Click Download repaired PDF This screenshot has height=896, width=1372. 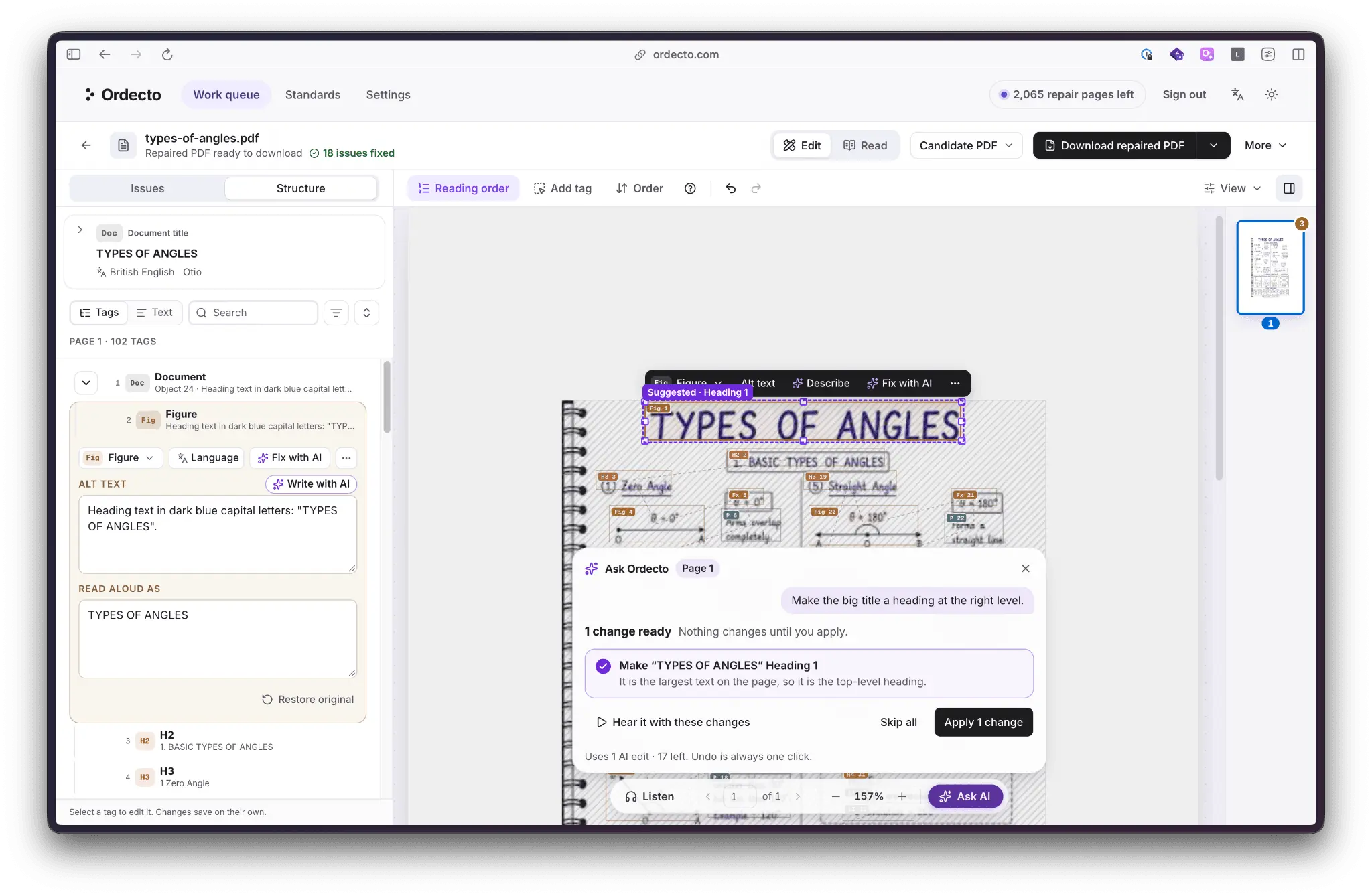[x=1115, y=145]
